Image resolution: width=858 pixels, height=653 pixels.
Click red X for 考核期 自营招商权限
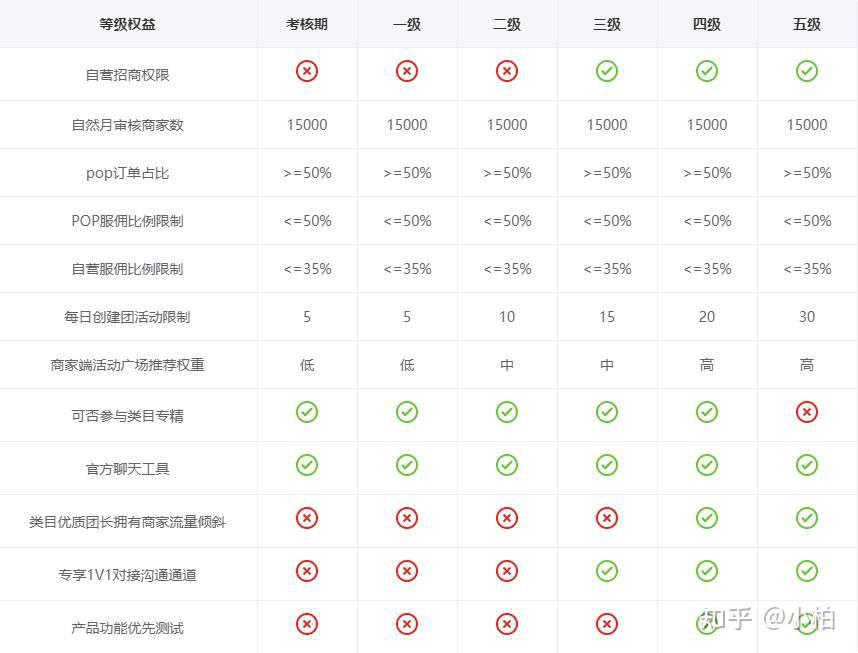[x=307, y=71]
